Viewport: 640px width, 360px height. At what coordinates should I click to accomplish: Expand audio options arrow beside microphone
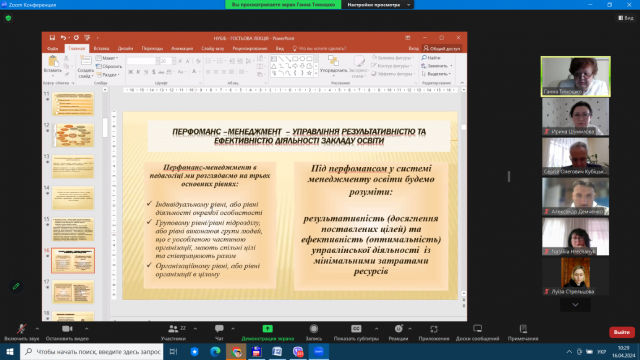37,329
